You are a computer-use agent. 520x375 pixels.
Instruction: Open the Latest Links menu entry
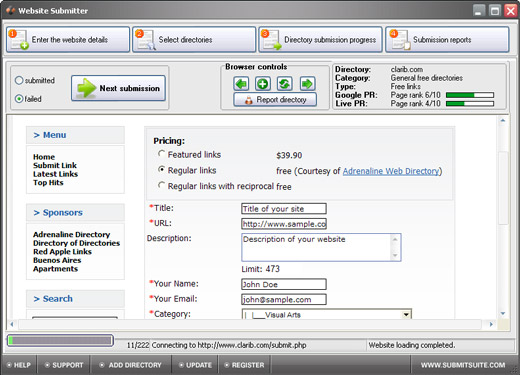[x=55, y=174]
